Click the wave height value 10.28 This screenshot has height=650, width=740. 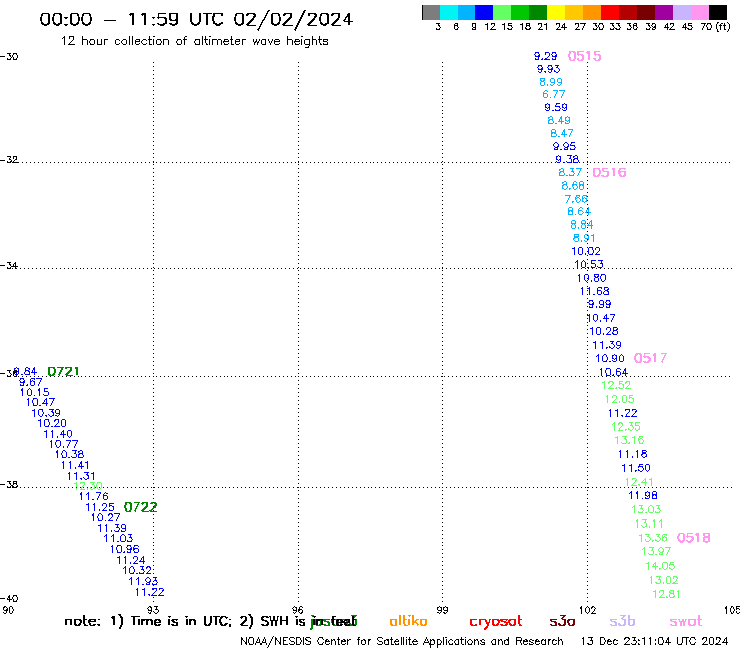(x=604, y=331)
